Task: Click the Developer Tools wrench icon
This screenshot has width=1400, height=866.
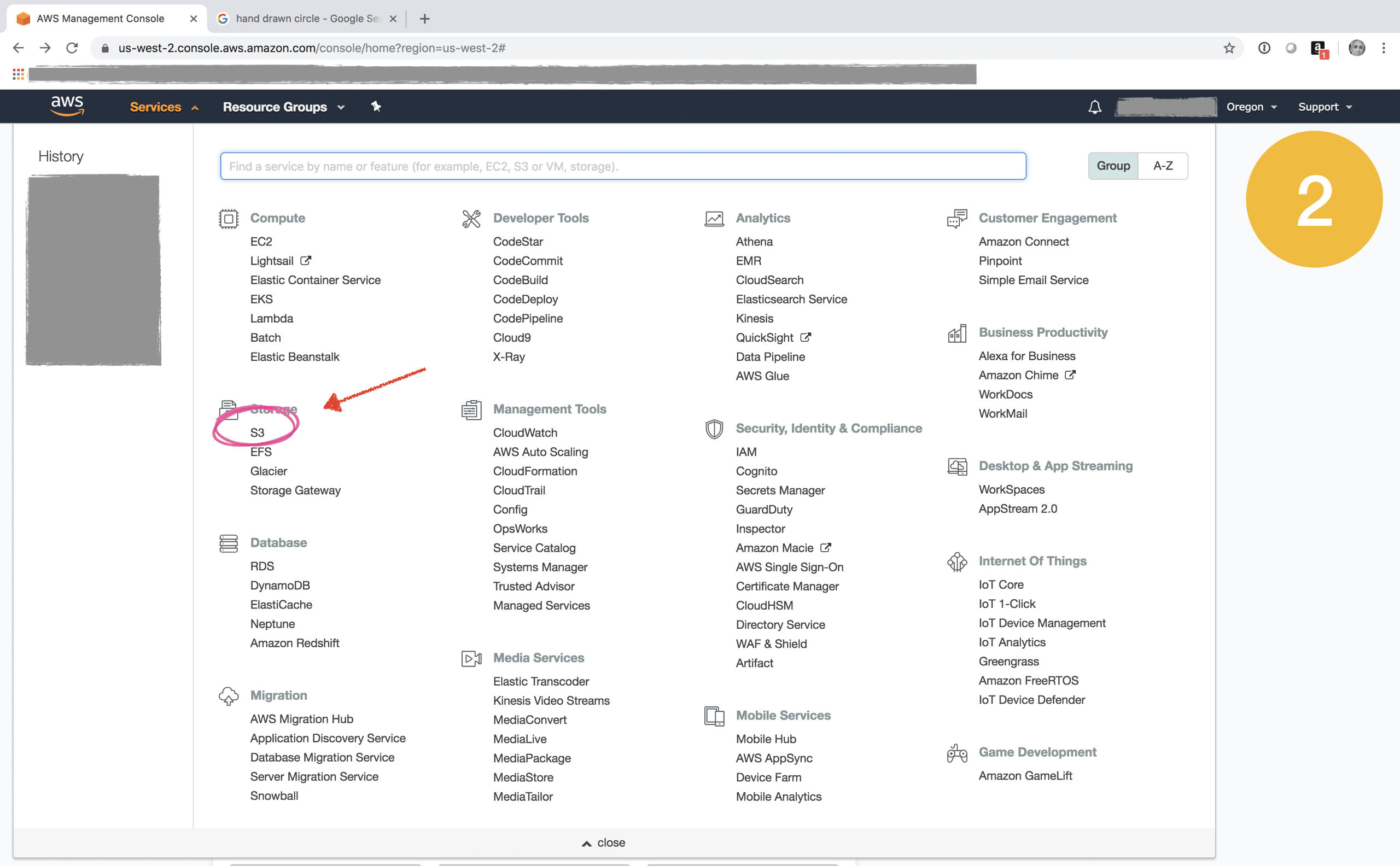Action: pyautogui.click(x=471, y=218)
